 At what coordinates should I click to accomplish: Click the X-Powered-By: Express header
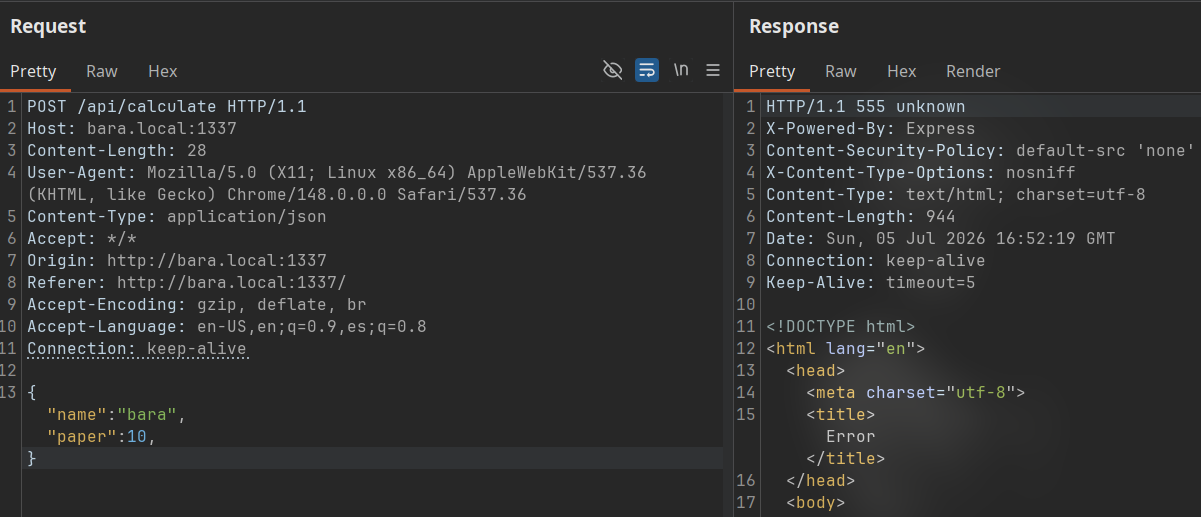(x=871, y=128)
